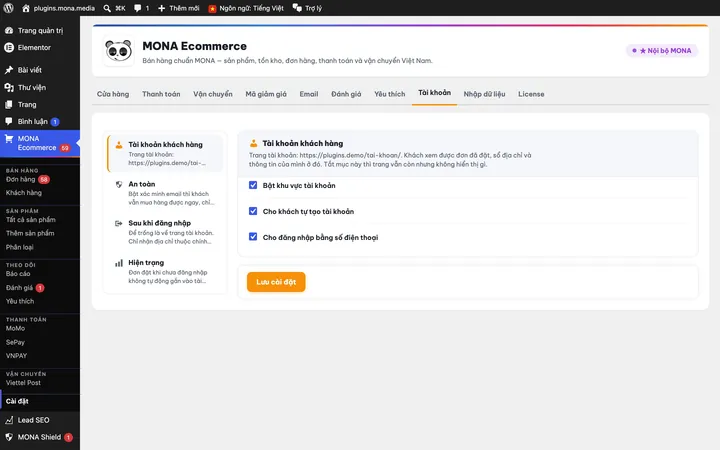This screenshot has width=720, height=450.
Task: Open VNPAY payment settings
Action: point(17,355)
